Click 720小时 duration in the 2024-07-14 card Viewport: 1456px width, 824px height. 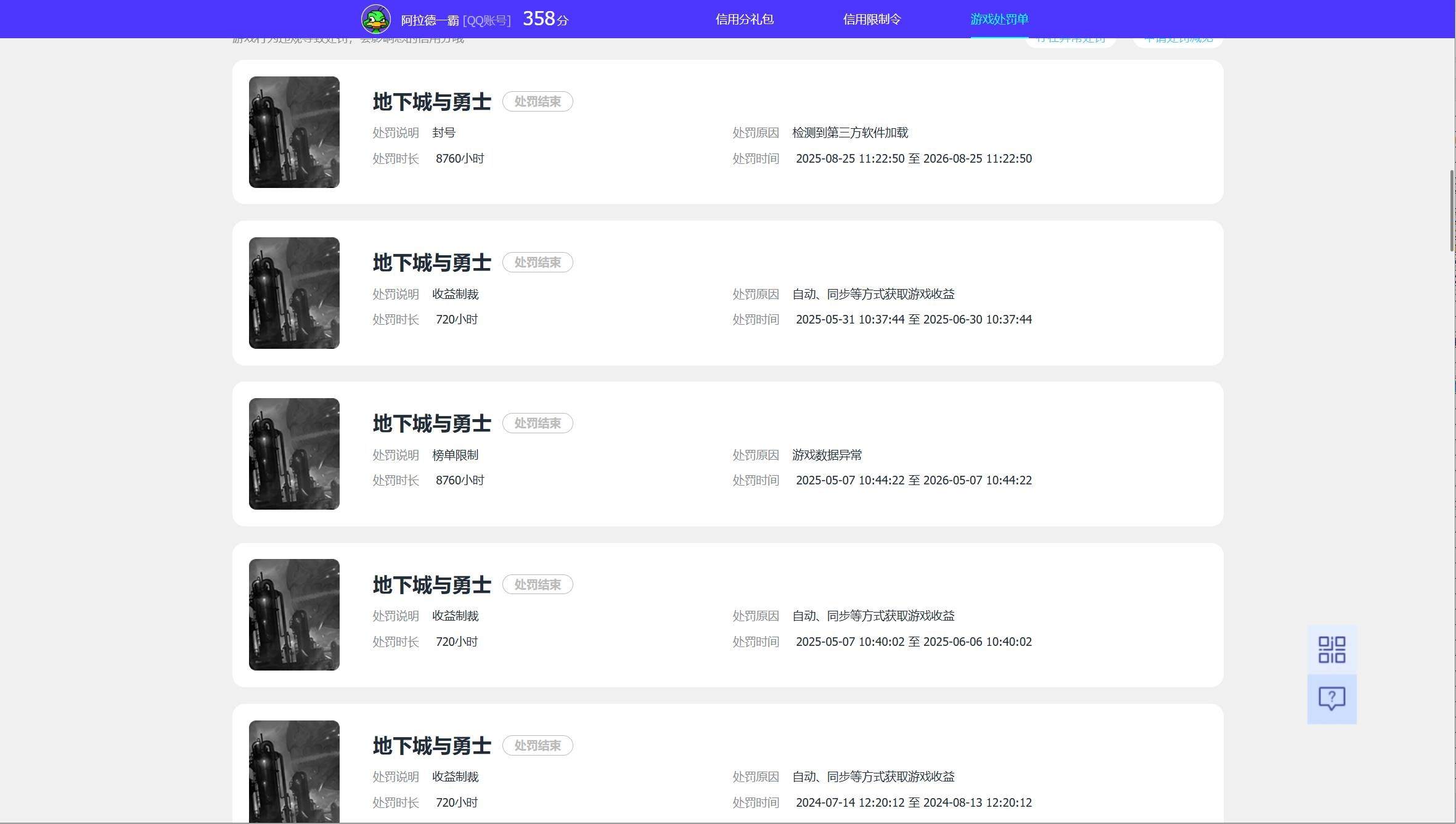point(457,802)
